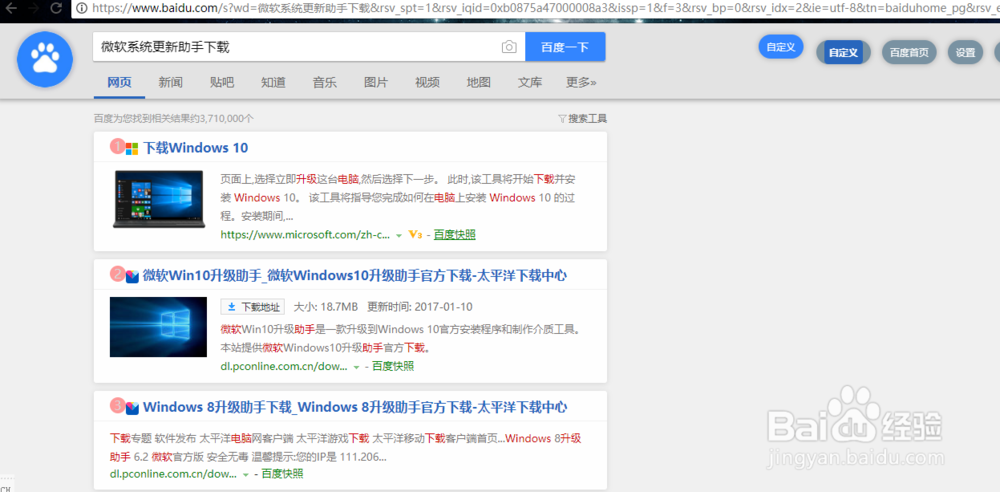
Task: Click the download arrow icon in 下载地址
Action: pos(232,307)
